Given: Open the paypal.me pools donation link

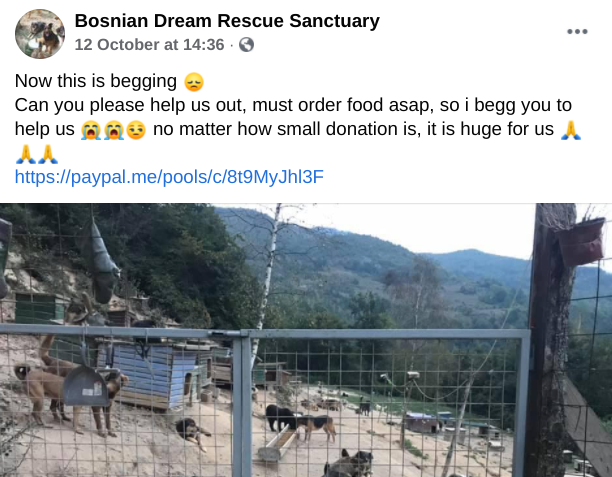Looking at the screenshot, I should [169, 177].
